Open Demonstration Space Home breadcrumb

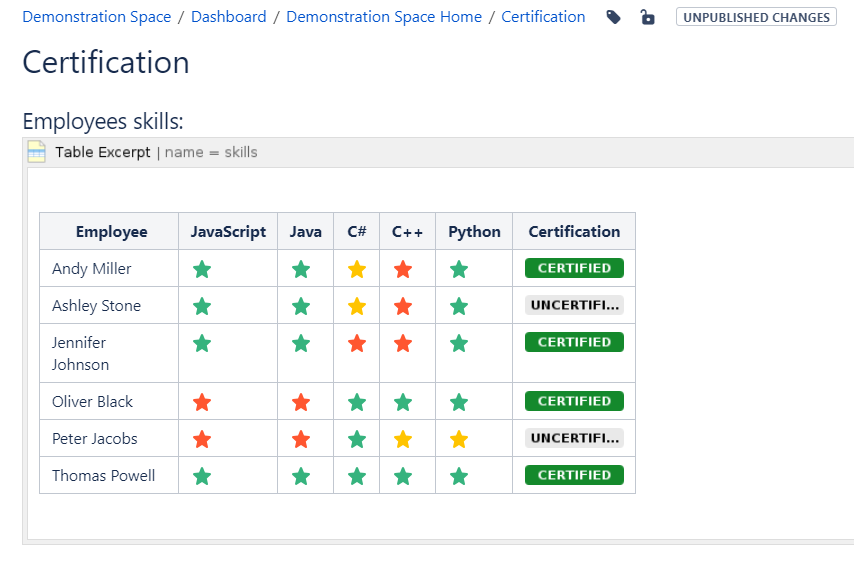384,17
